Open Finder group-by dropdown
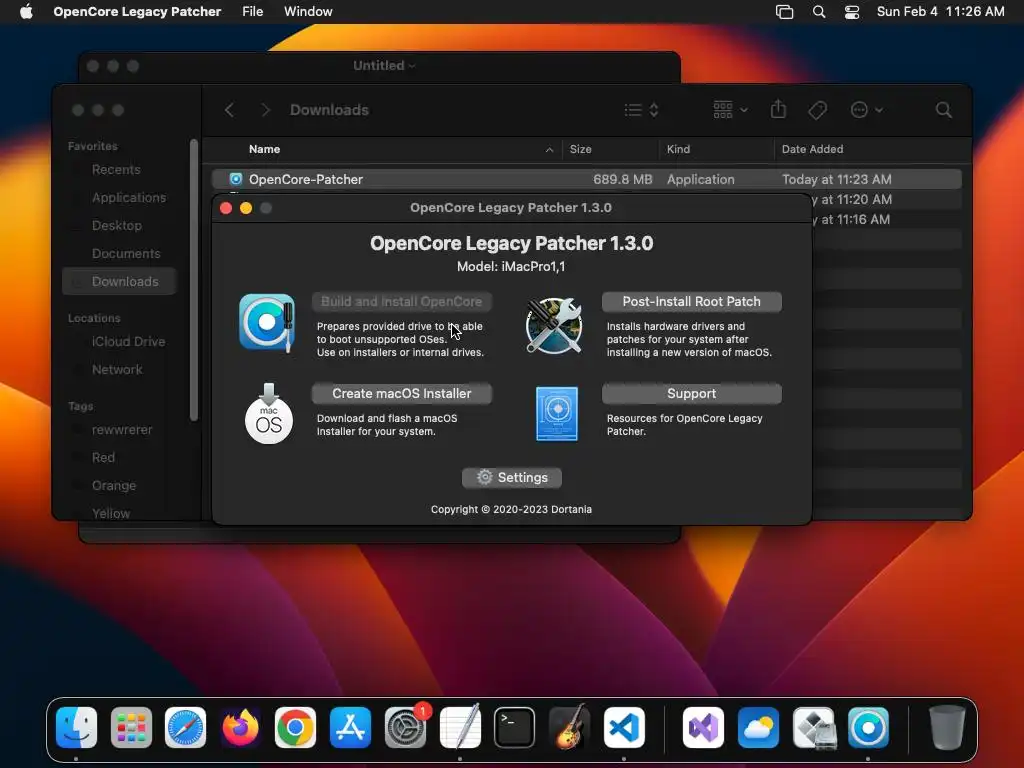The image size is (1024, 768). (x=730, y=110)
